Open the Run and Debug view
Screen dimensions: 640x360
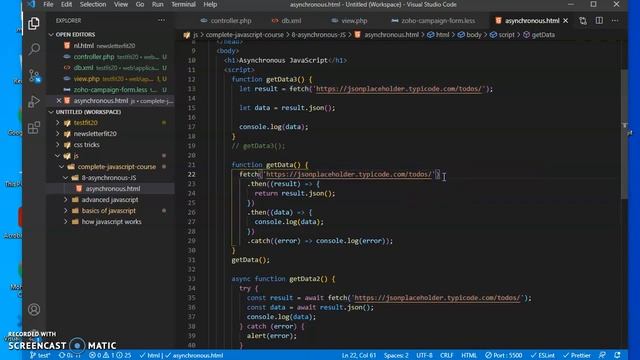click(x=34, y=102)
